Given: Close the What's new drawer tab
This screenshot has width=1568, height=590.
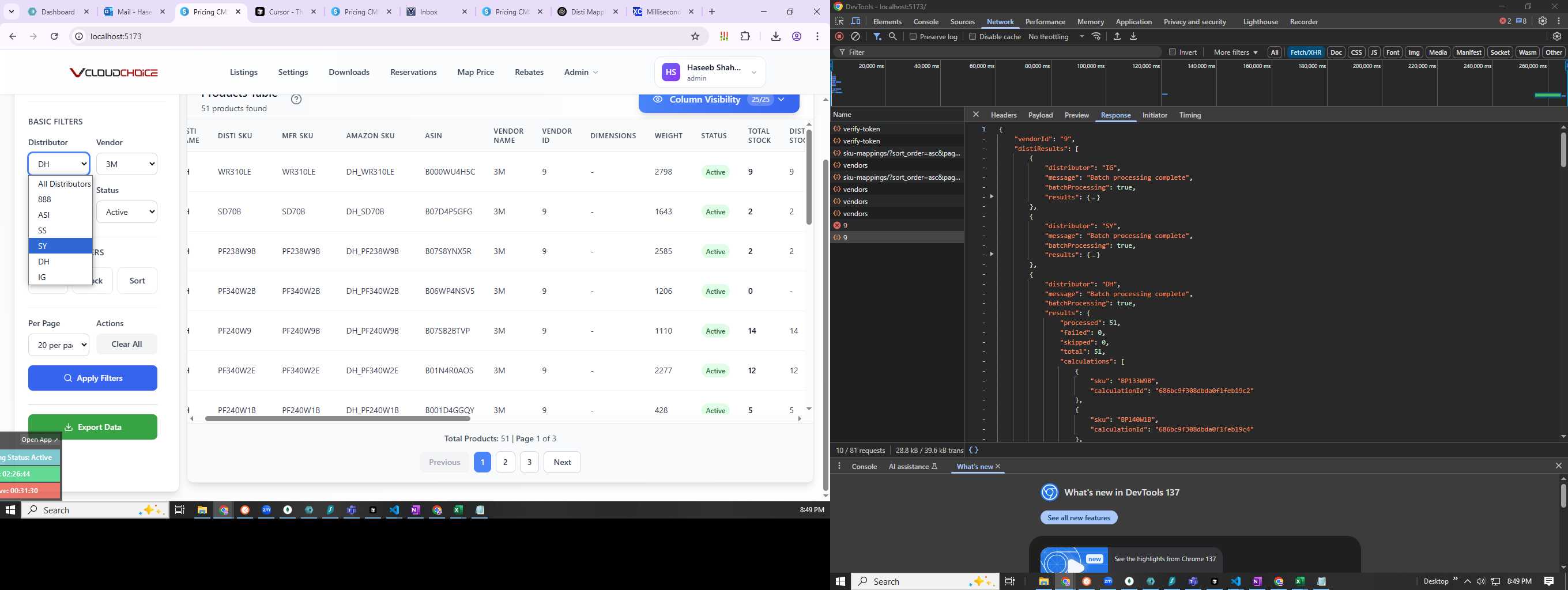Looking at the screenshot, I should 998,467.
